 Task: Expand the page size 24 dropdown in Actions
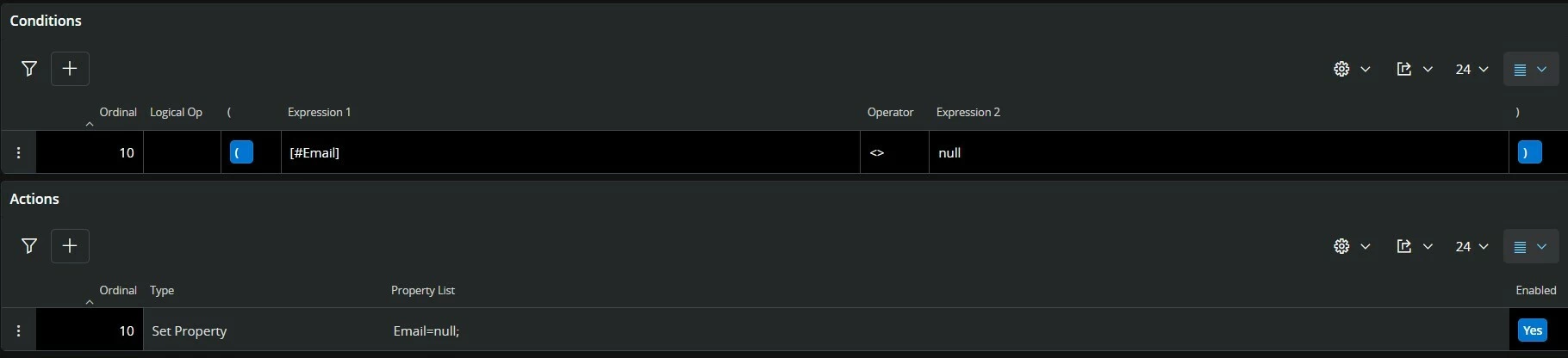[1472, 246]
